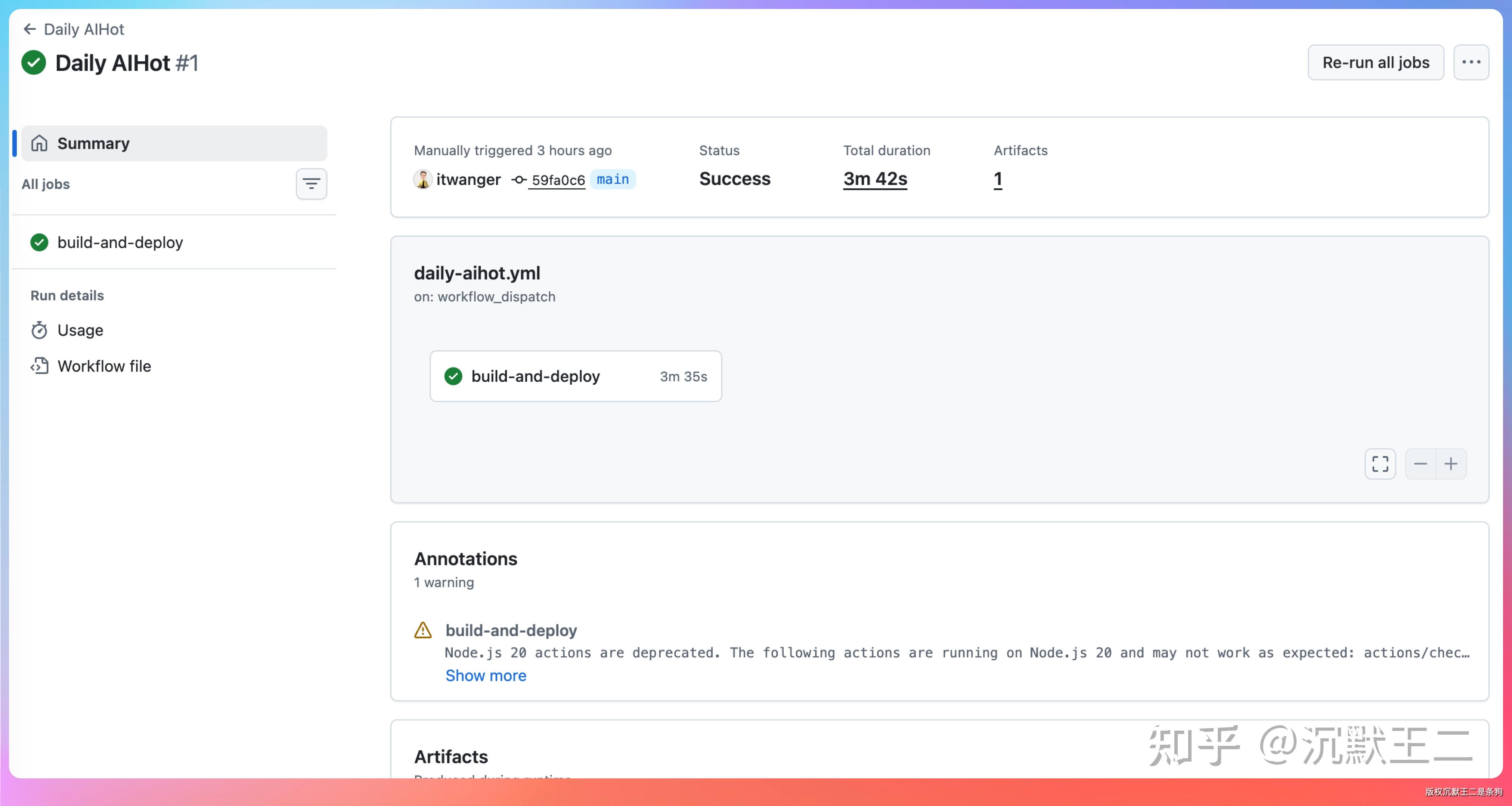1512x806 pixels.
Task: Click the fullscreen workflow graph icon
Action: coord(1380,464)
